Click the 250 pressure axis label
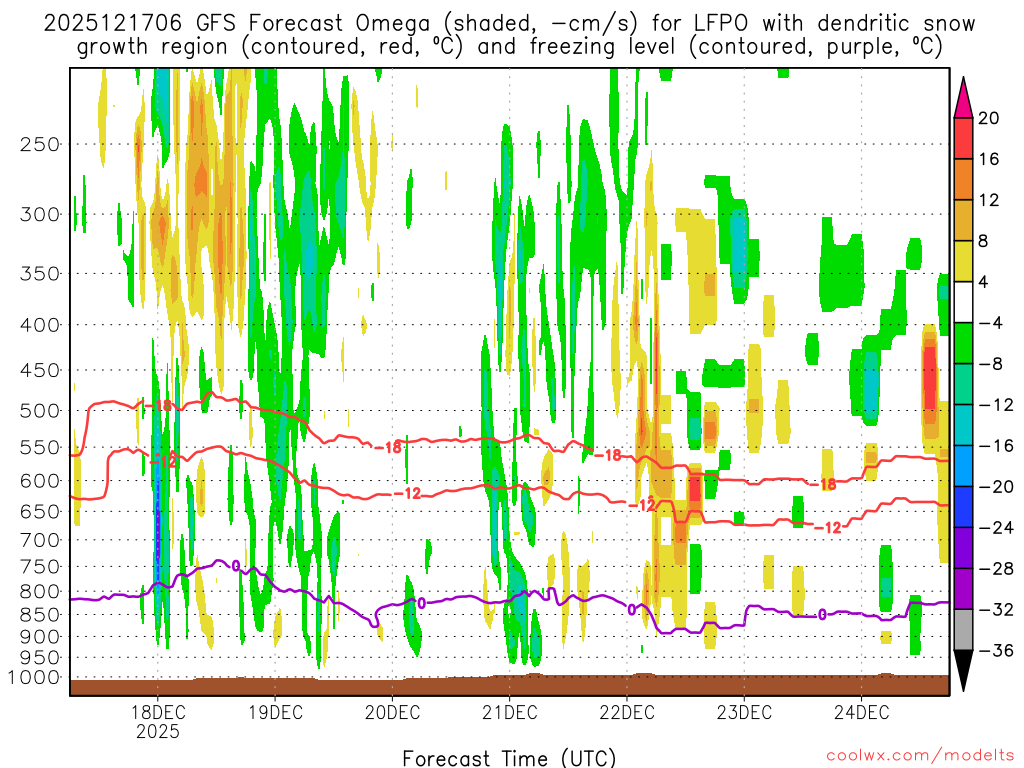 41,144
